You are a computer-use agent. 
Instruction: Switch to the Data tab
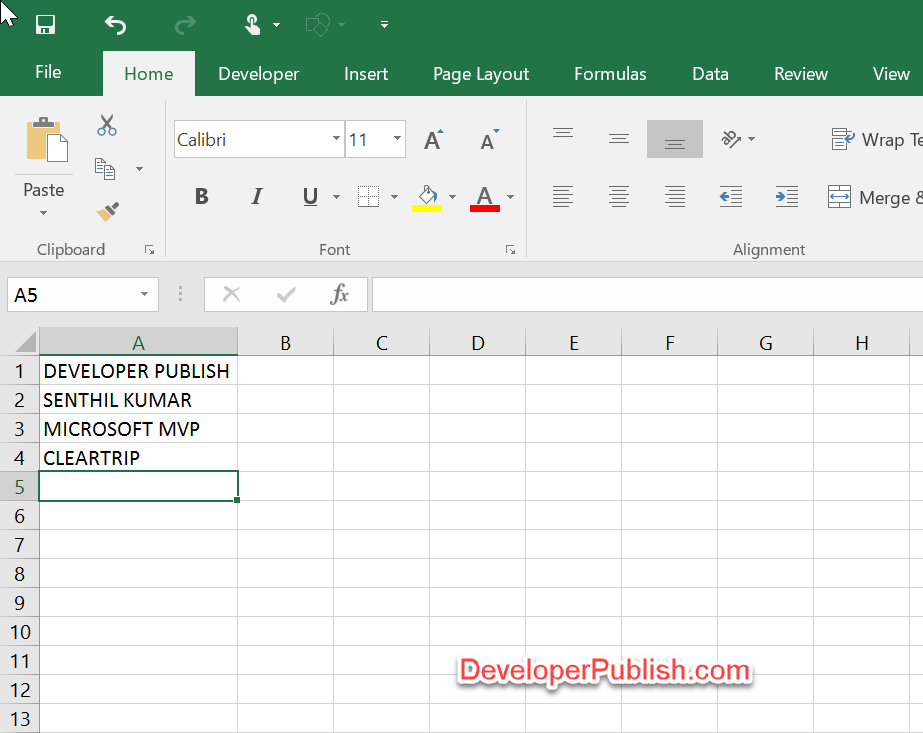point(710,74)
